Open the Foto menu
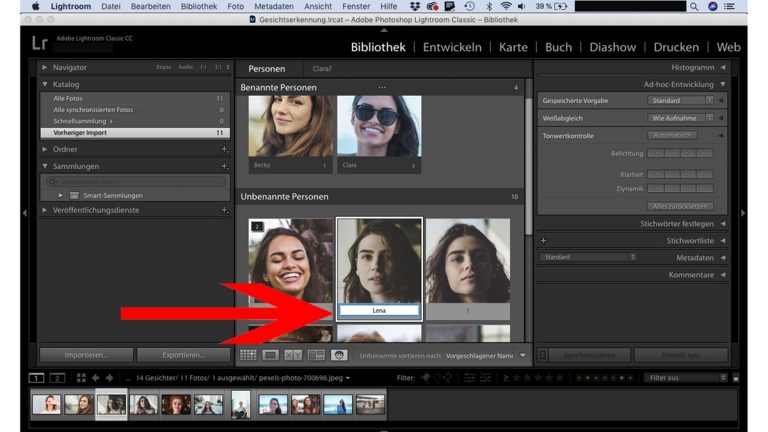The image size is (768, 432). [236, 6]
